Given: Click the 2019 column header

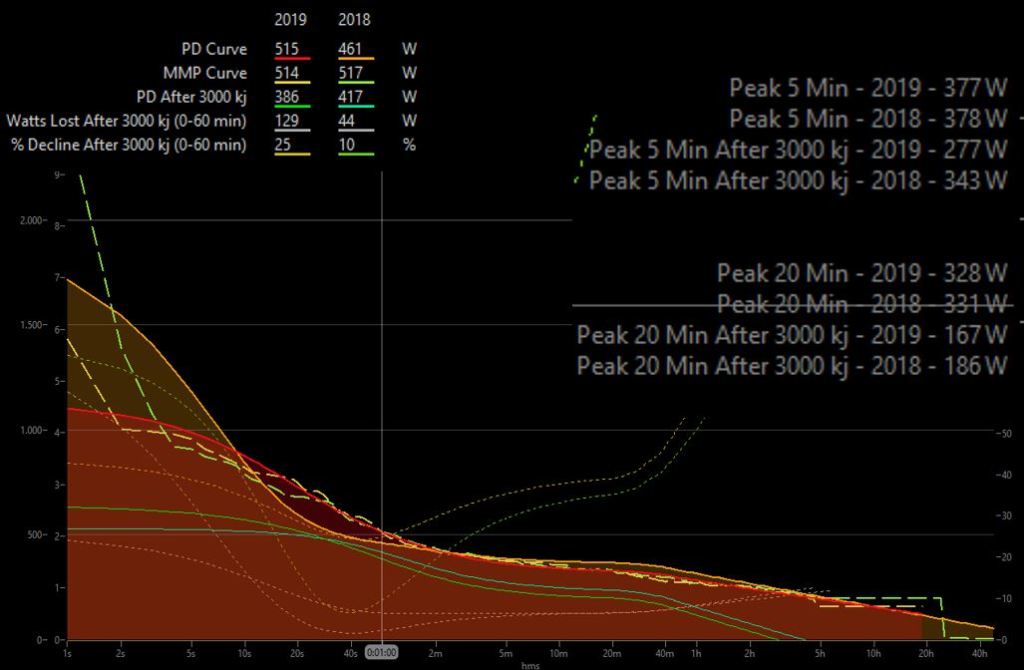Looking at the screenshot, I should tap(292, 20).
